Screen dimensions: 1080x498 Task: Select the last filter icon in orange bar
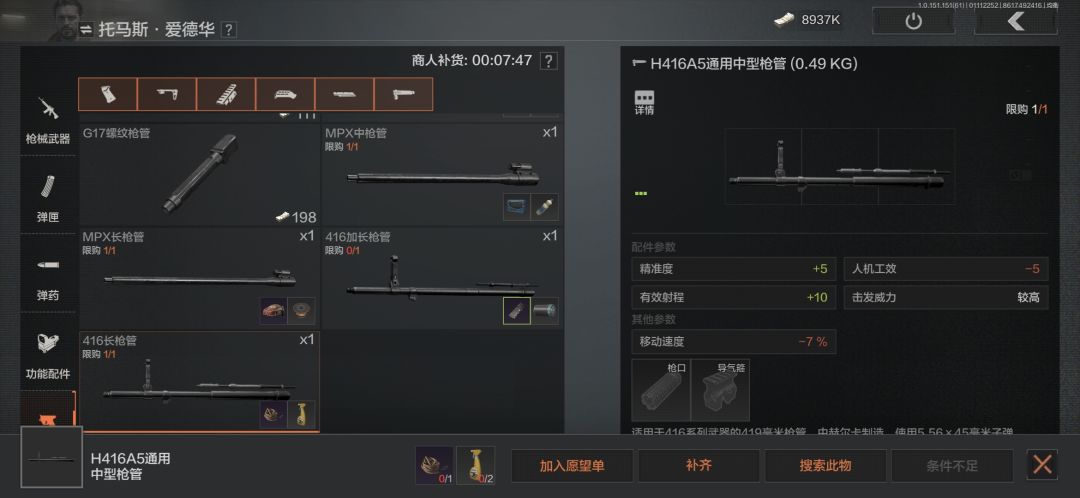click(x=404, y=94)
